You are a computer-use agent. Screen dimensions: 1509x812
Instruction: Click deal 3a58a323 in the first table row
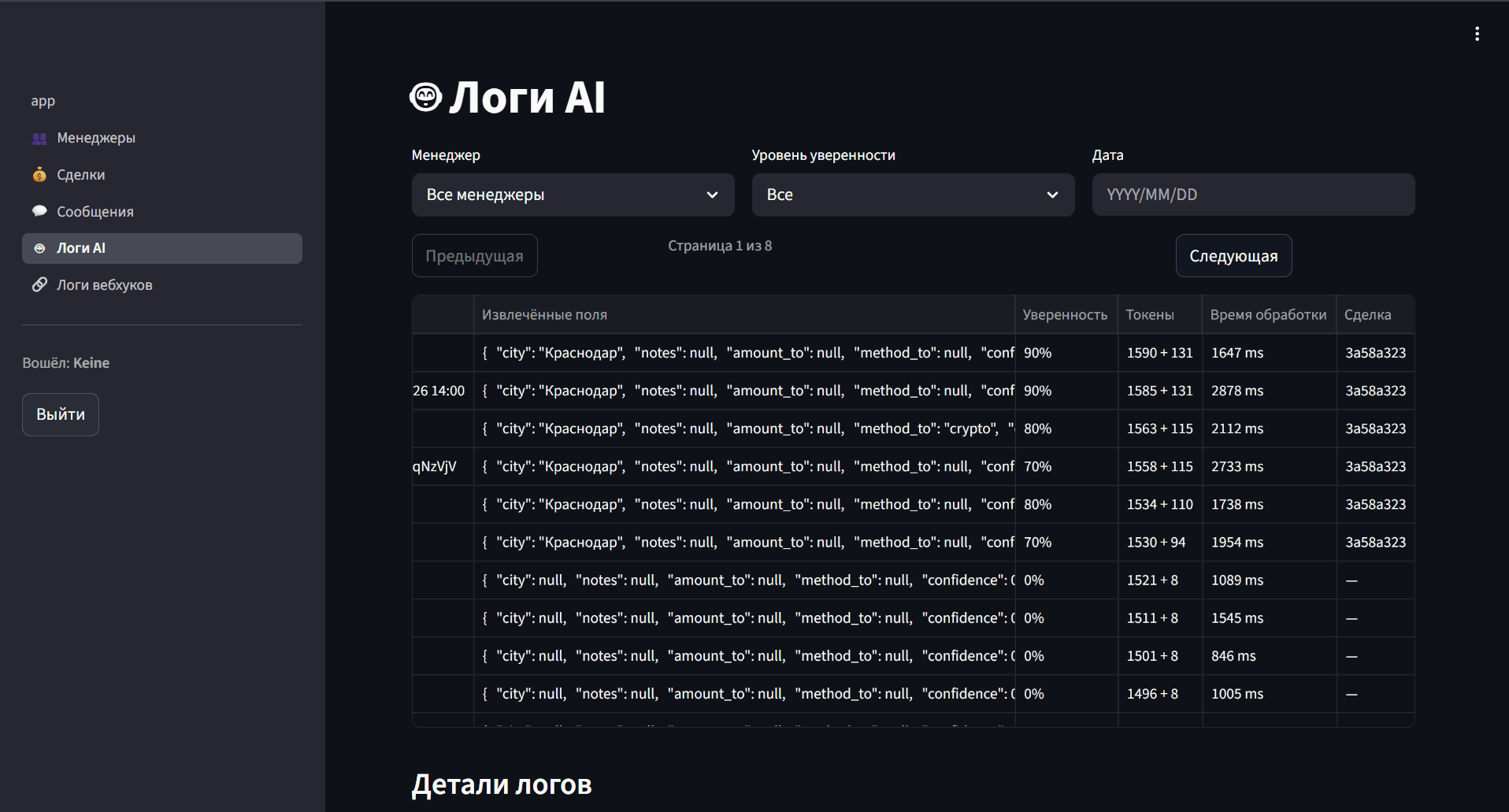click(1374, 353)
